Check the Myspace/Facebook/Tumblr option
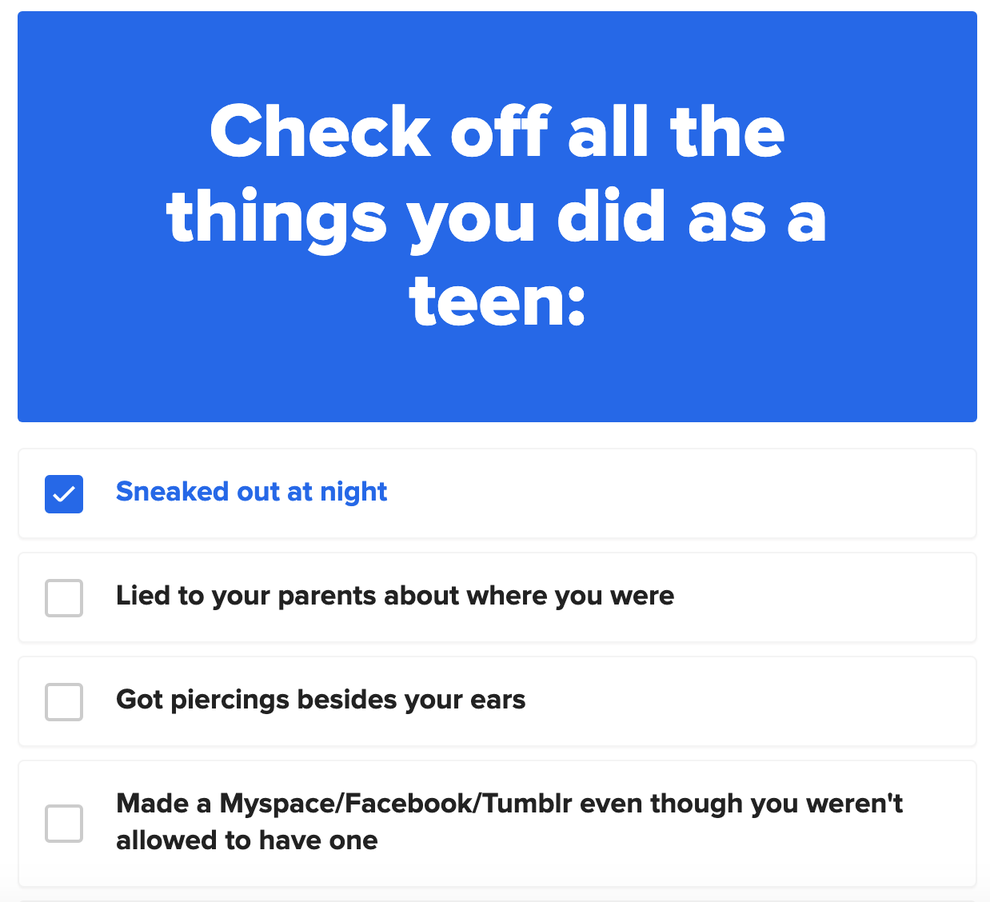The width and height of the screenshot is (990, 902). [x=63, y=823]
